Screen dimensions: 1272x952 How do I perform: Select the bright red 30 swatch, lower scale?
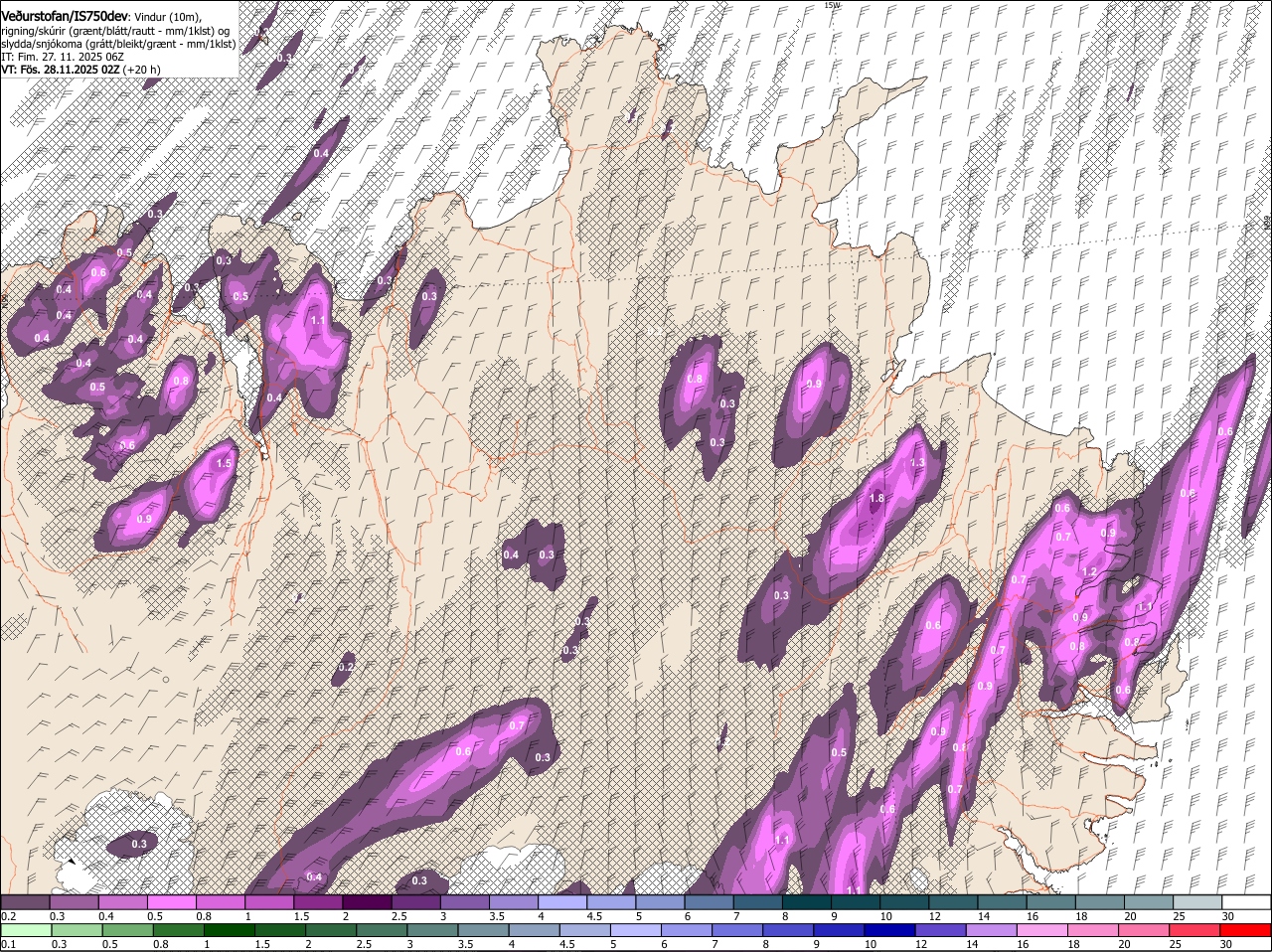point(1246,930)
